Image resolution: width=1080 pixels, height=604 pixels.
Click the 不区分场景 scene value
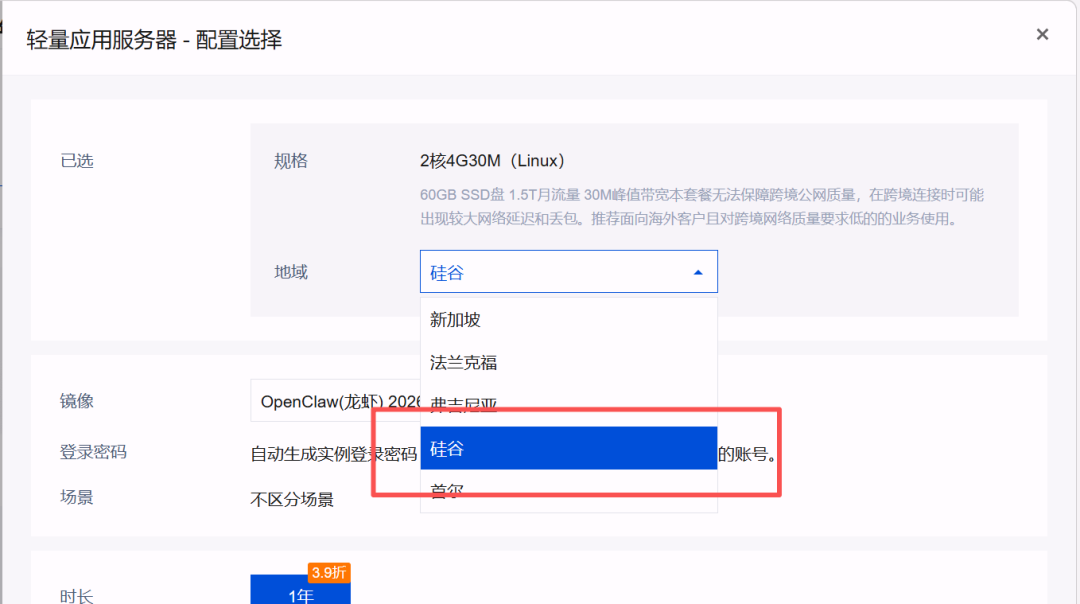point(292,499)
